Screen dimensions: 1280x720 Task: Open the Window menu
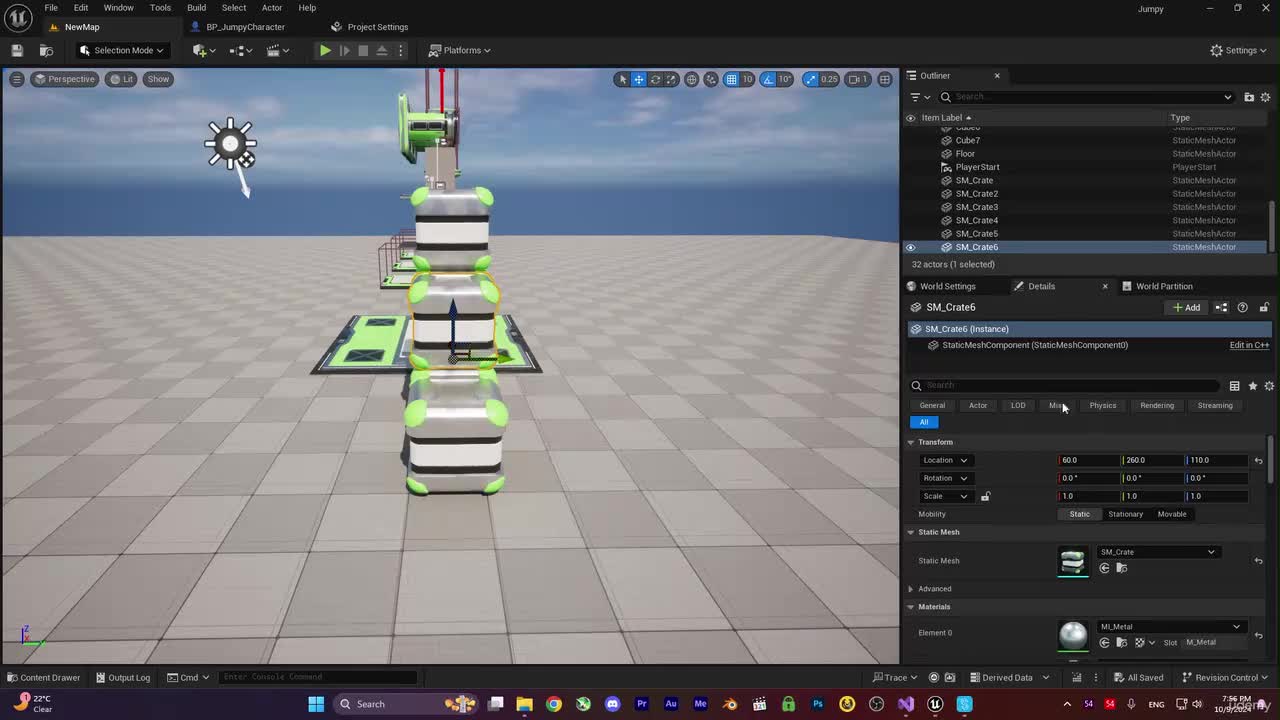click(x=118, y=8)
